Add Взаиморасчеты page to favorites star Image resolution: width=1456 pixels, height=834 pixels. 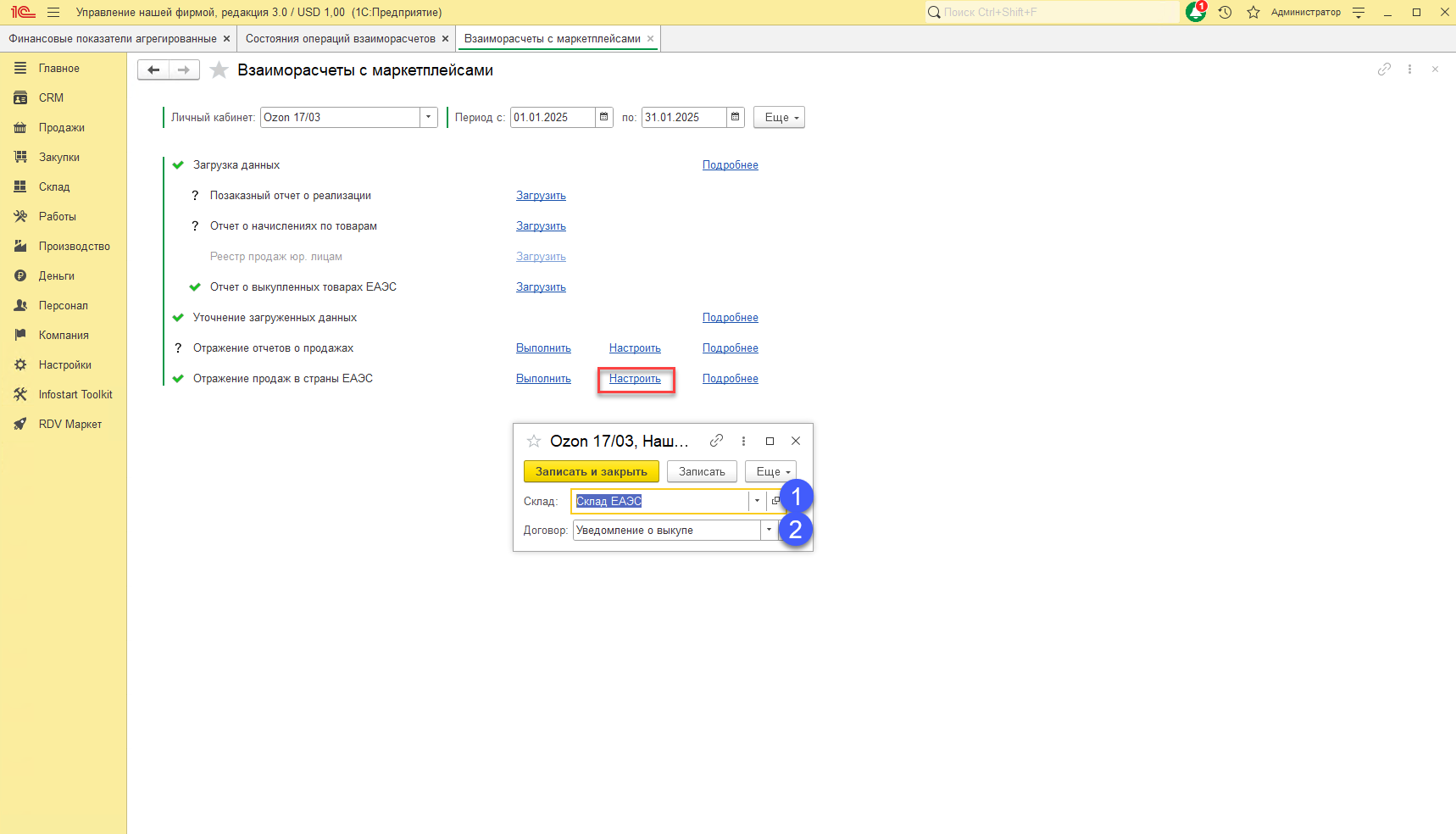point(219,70)
